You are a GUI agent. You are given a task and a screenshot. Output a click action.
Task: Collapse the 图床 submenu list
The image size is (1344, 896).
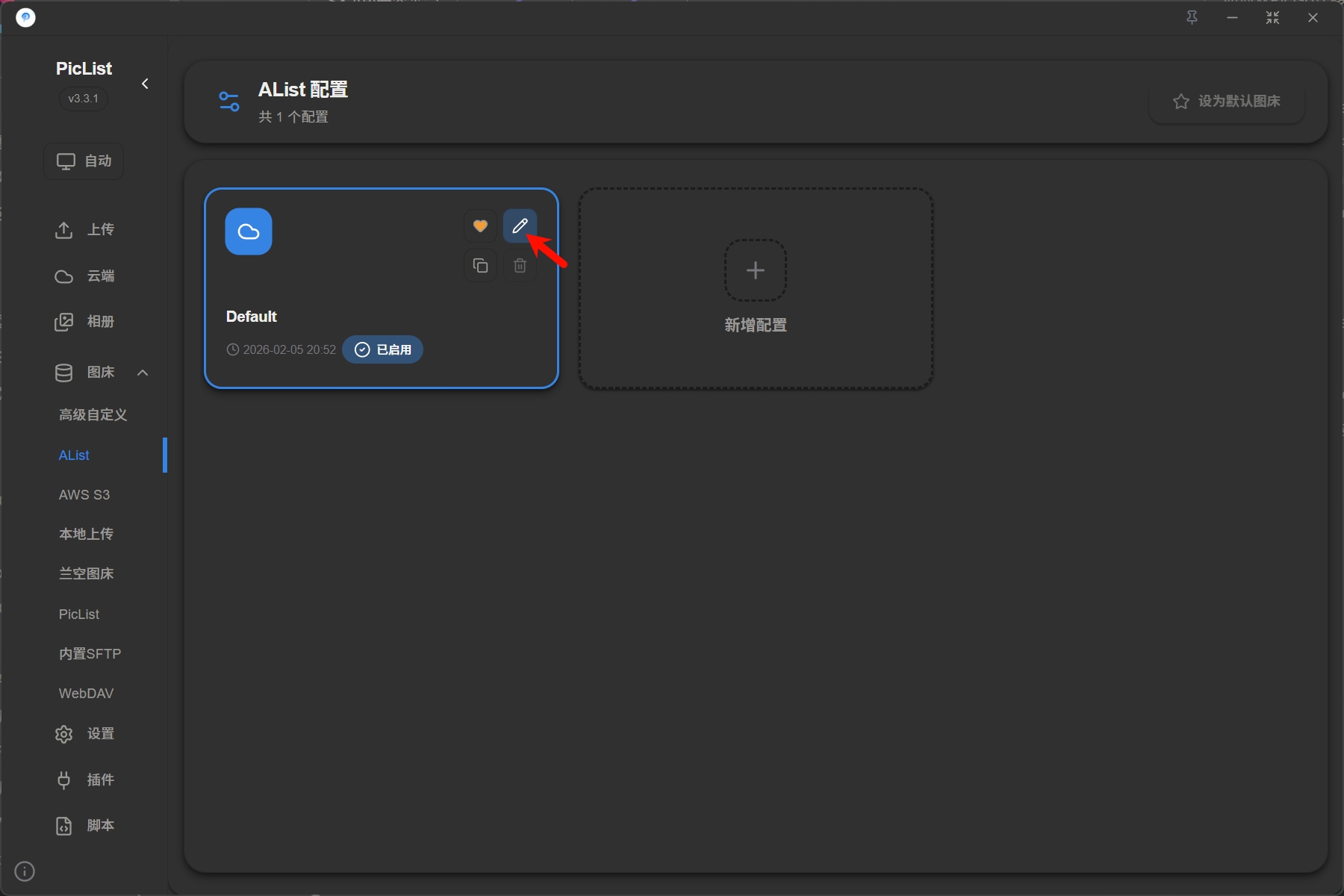(x=143, y=373)
